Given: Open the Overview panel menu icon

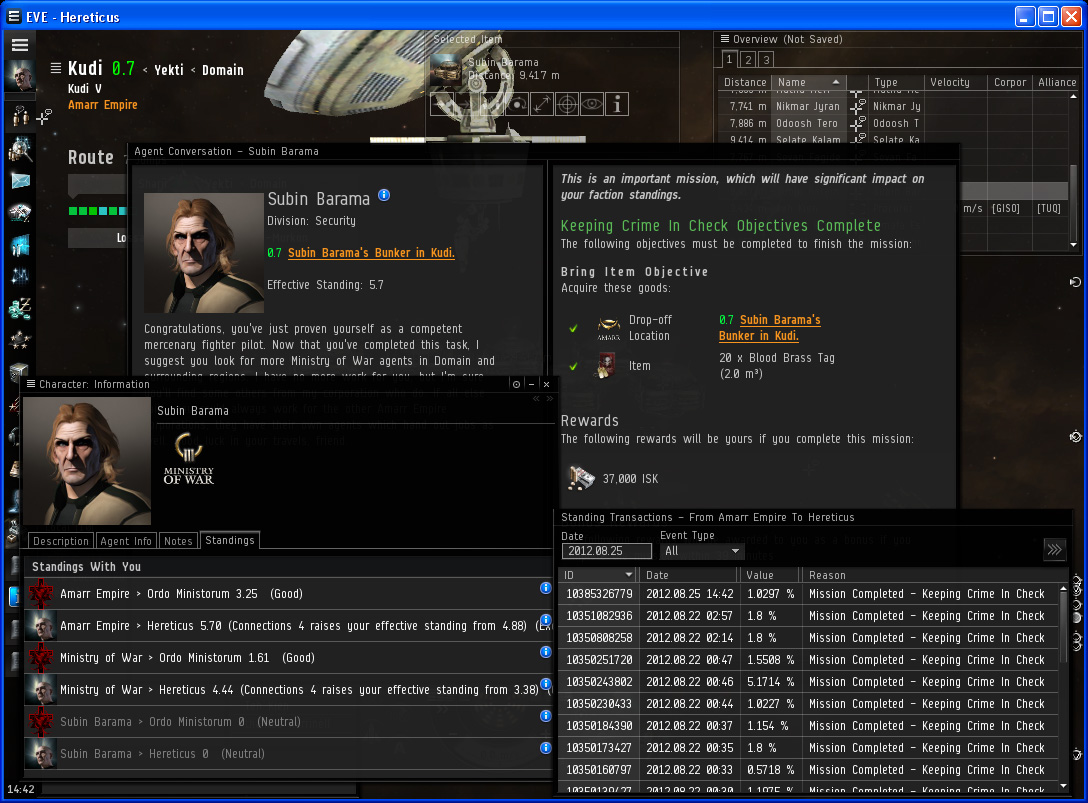Looking at the screenshot, I should pos(725,40).
